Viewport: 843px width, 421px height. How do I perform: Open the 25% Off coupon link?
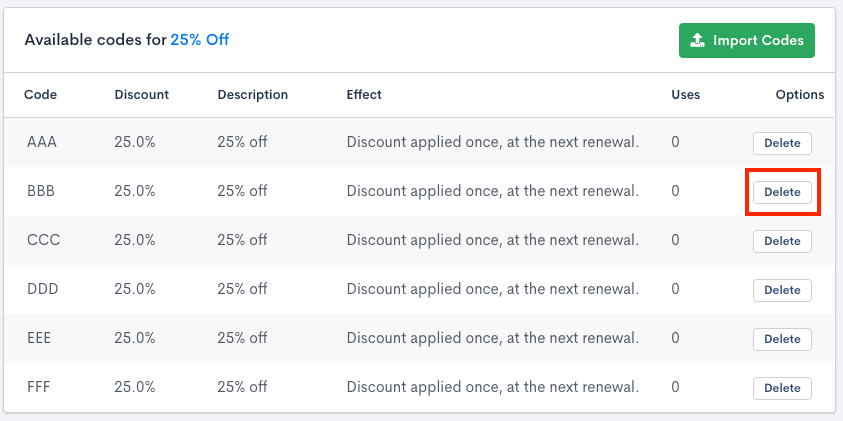pyautogui.click(x=200, y=40)
